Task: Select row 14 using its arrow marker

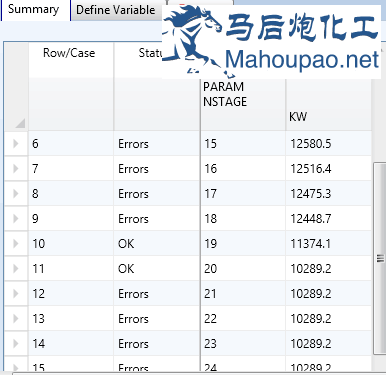Action: click(x=16, y=344)
